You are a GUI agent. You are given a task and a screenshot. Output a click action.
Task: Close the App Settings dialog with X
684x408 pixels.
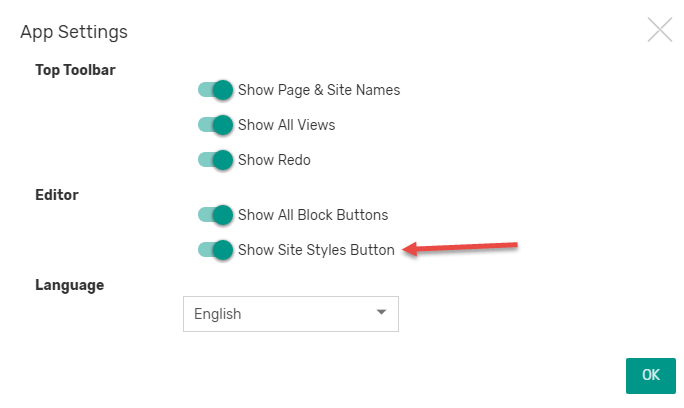(x=660, y=30)
